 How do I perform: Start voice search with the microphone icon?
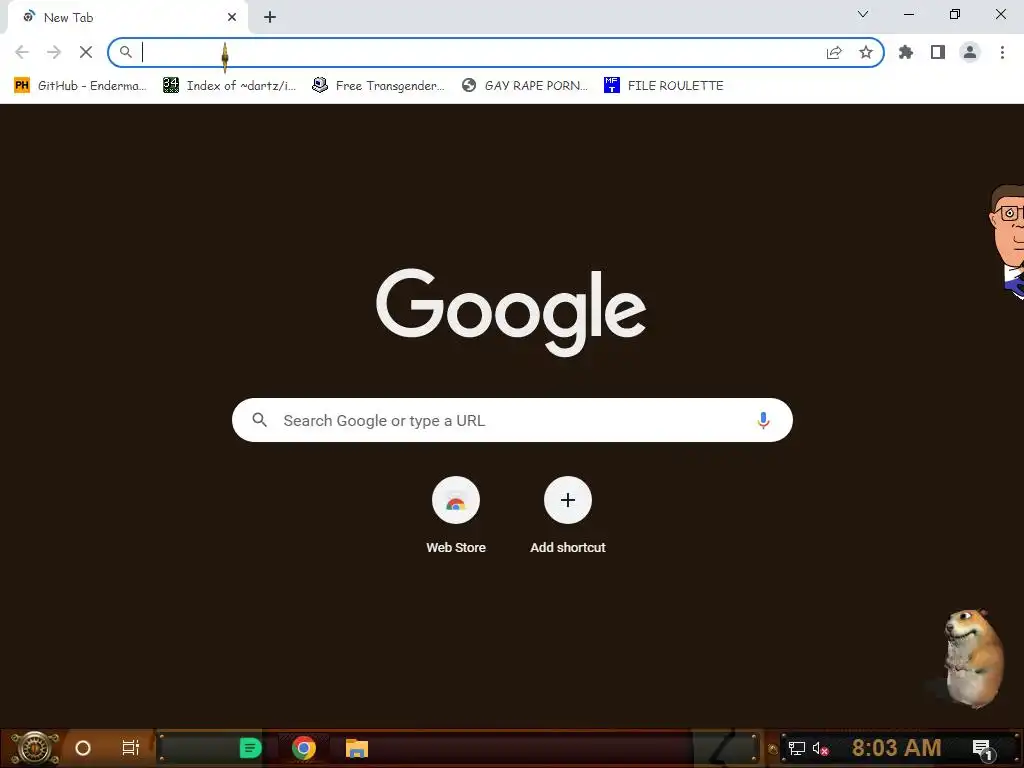coord(763,420)
